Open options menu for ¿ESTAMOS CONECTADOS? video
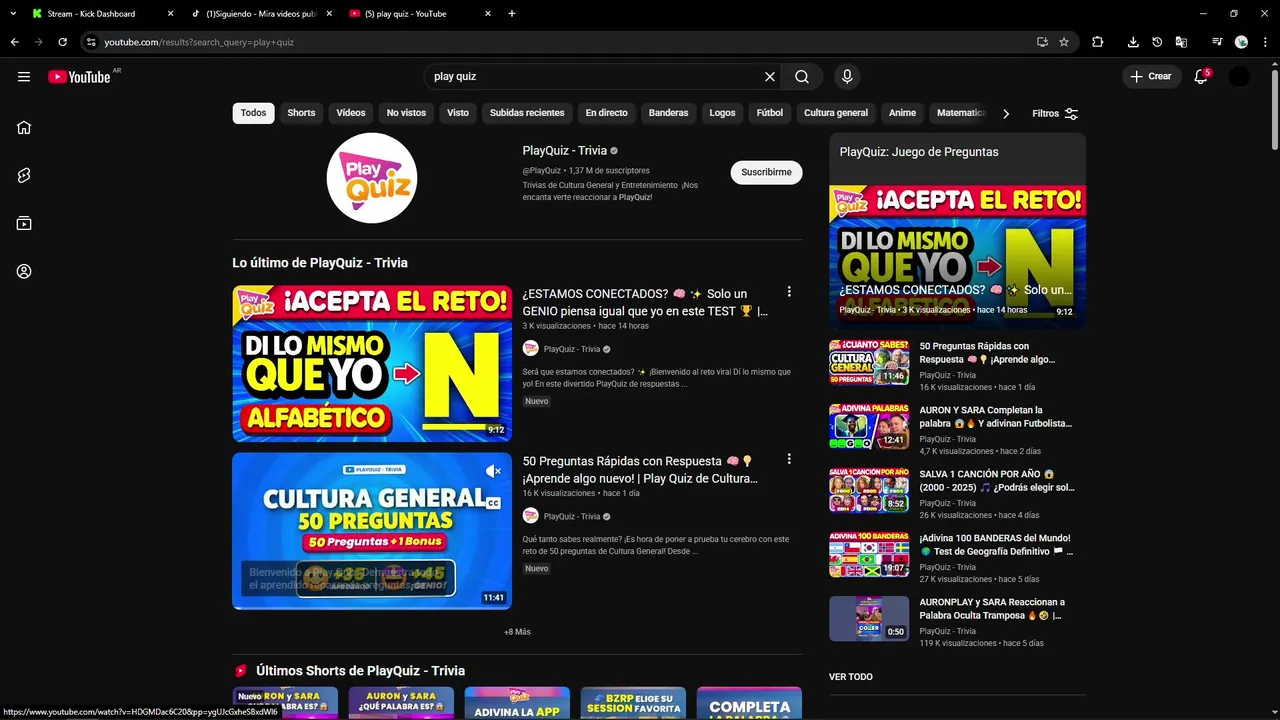Image resolution: width=1280 pixels, height=720 pixels. point(789,292)
